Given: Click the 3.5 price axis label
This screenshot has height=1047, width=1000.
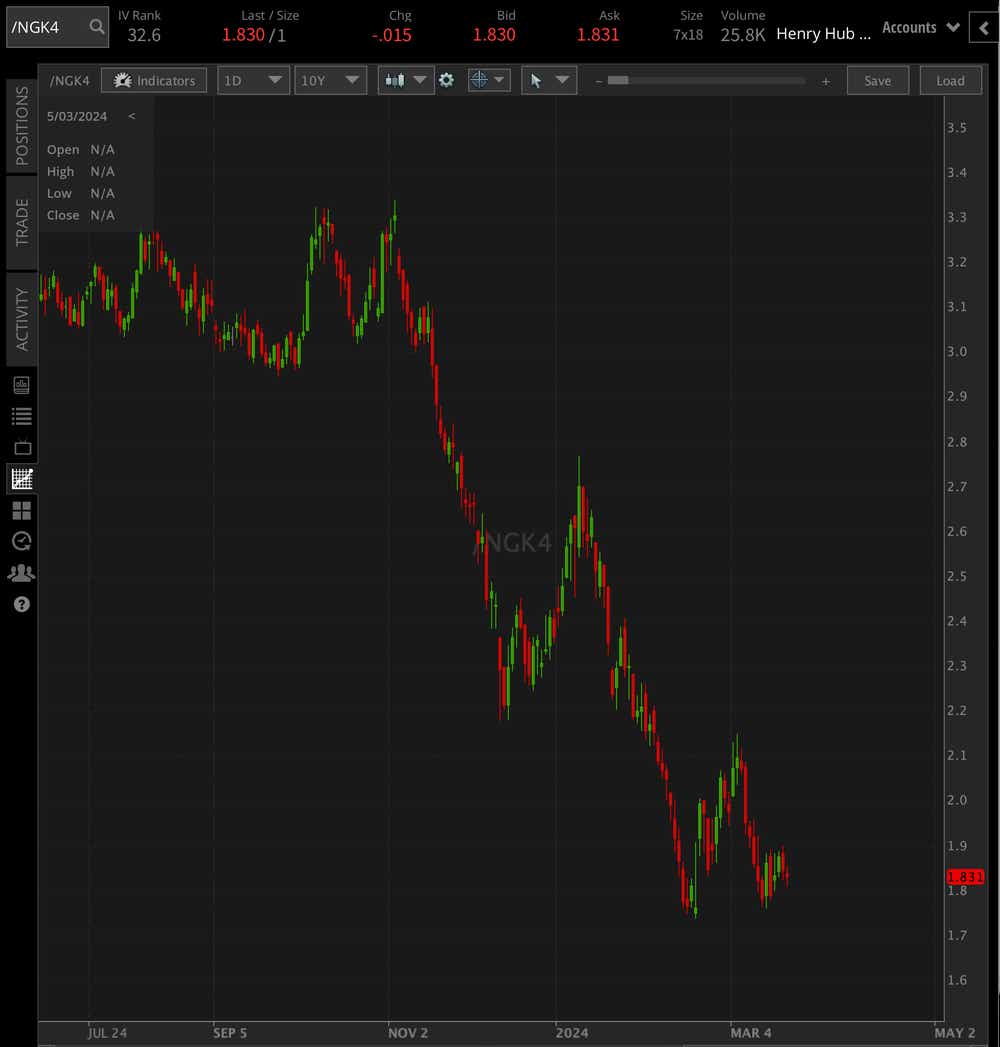Looking at the screenshot, I should [957, 128].
